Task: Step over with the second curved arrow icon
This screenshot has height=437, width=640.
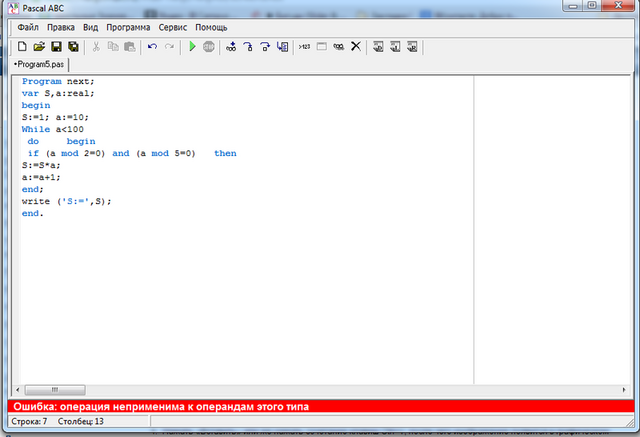Action: coord(265,47)
